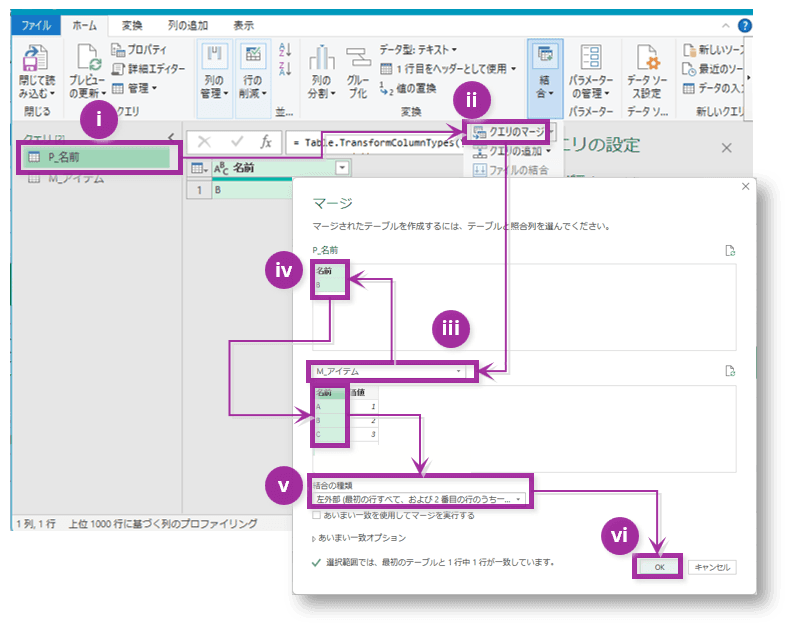Click 新しいソース in the ribbon
Viewport: 786px width, 624px height.
click(713, 49)
